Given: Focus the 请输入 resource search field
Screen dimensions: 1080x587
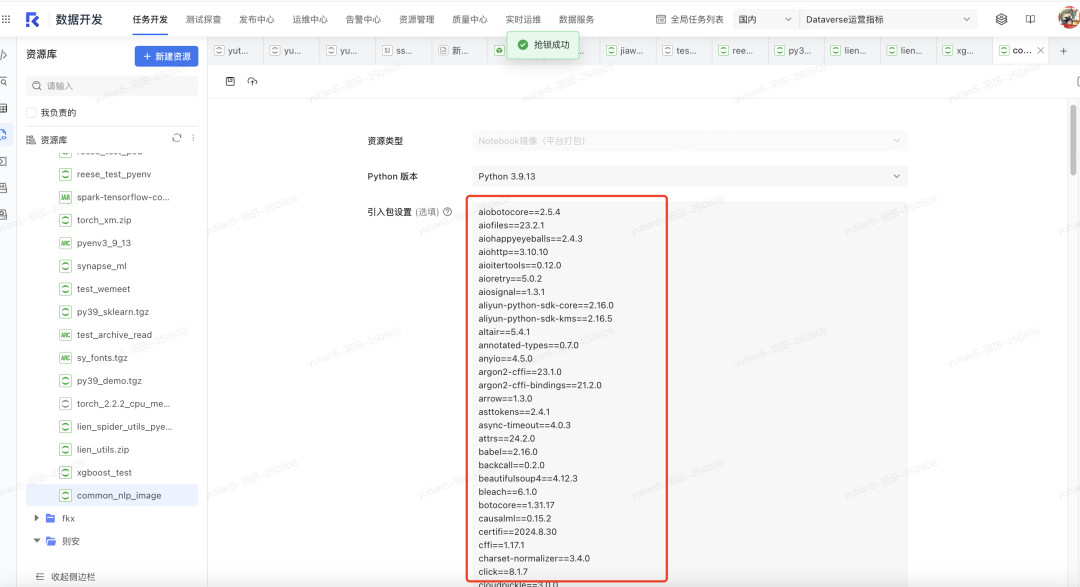Looking at the screenshot, I should [112, 86].
